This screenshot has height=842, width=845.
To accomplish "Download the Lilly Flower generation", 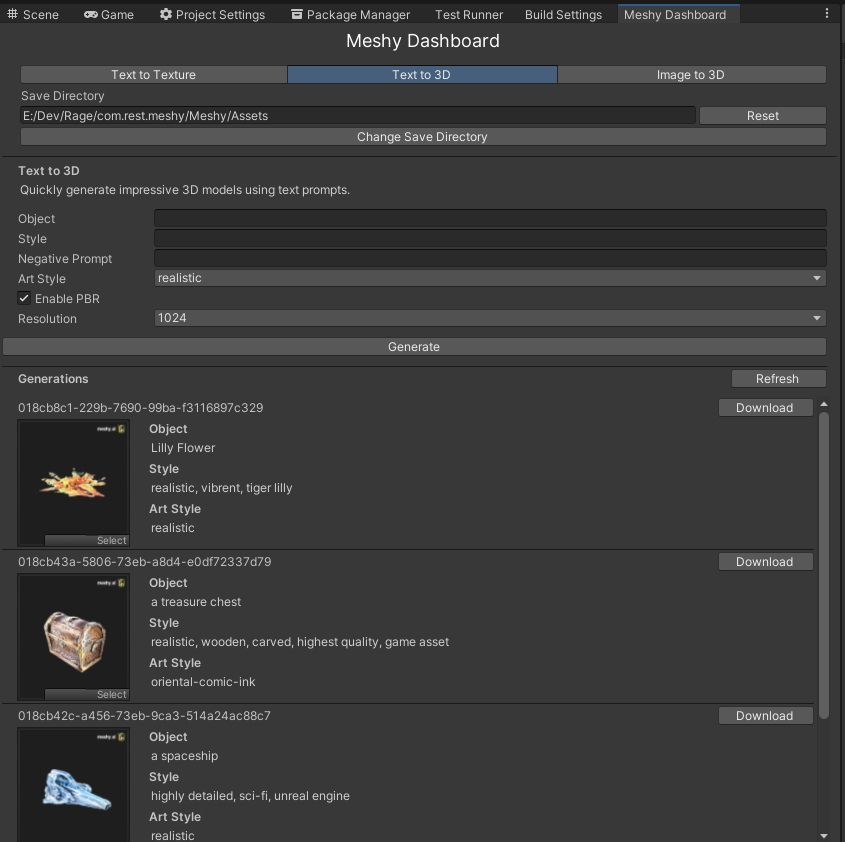I will pyautogui.click(x=765, y=407).
